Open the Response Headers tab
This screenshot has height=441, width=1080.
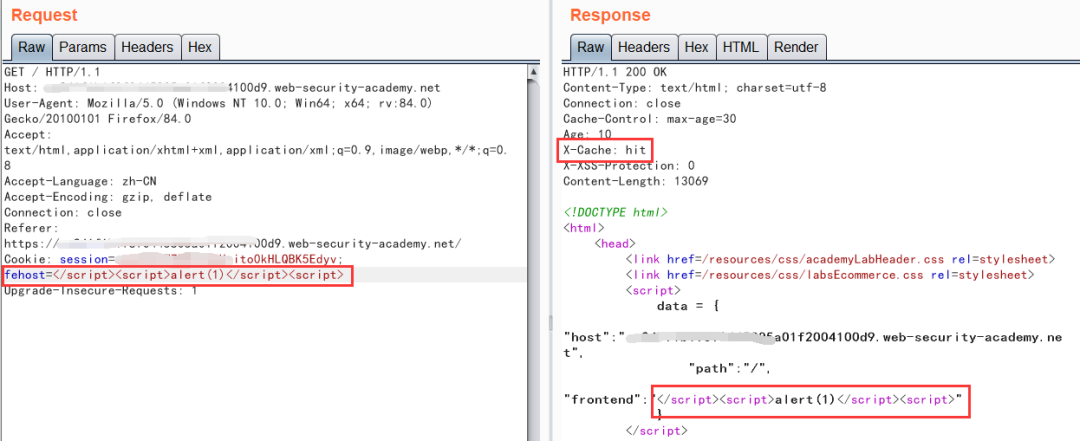point(643,48)
